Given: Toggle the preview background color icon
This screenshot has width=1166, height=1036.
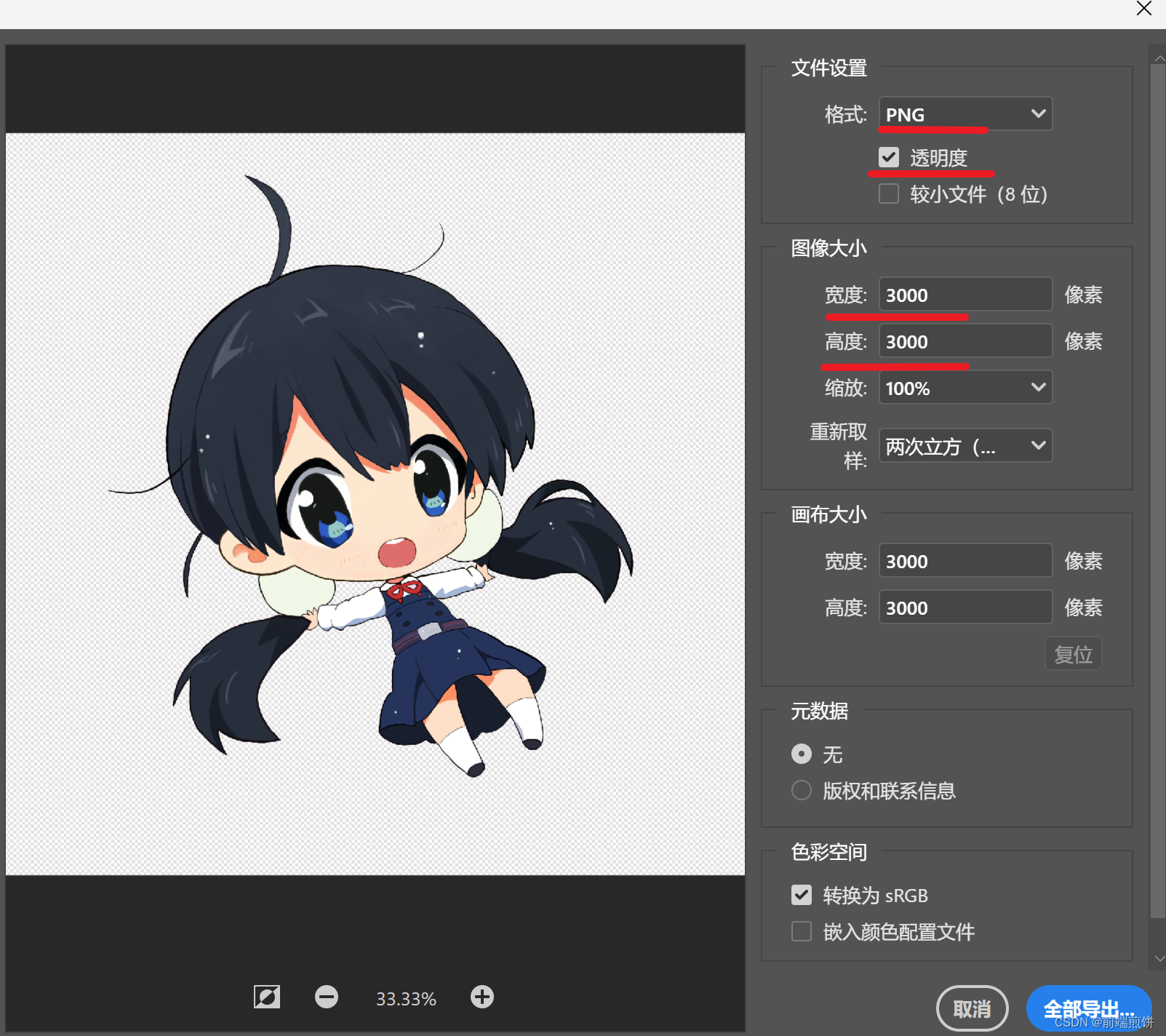Looking at the screenshot, I should click(x=267, y=997).
